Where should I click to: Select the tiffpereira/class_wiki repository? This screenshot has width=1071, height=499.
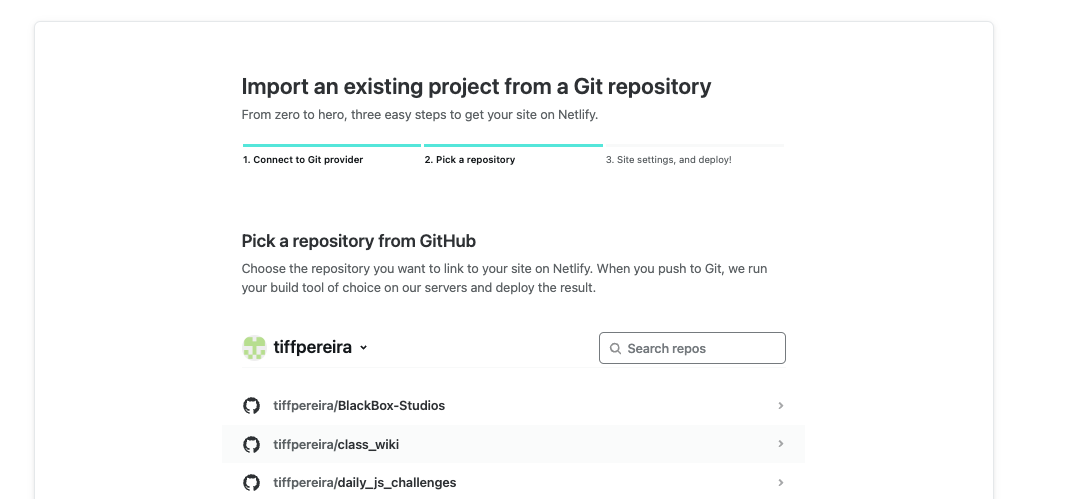(x=514, y=444)
